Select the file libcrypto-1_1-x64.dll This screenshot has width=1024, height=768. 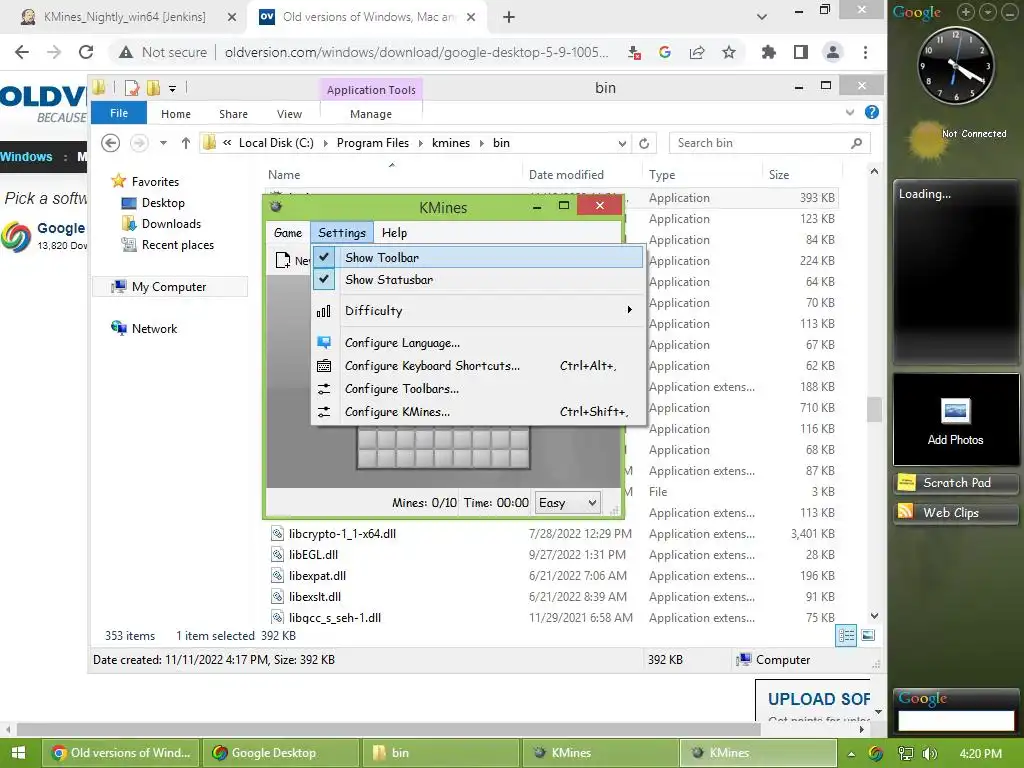coord(342,534)
